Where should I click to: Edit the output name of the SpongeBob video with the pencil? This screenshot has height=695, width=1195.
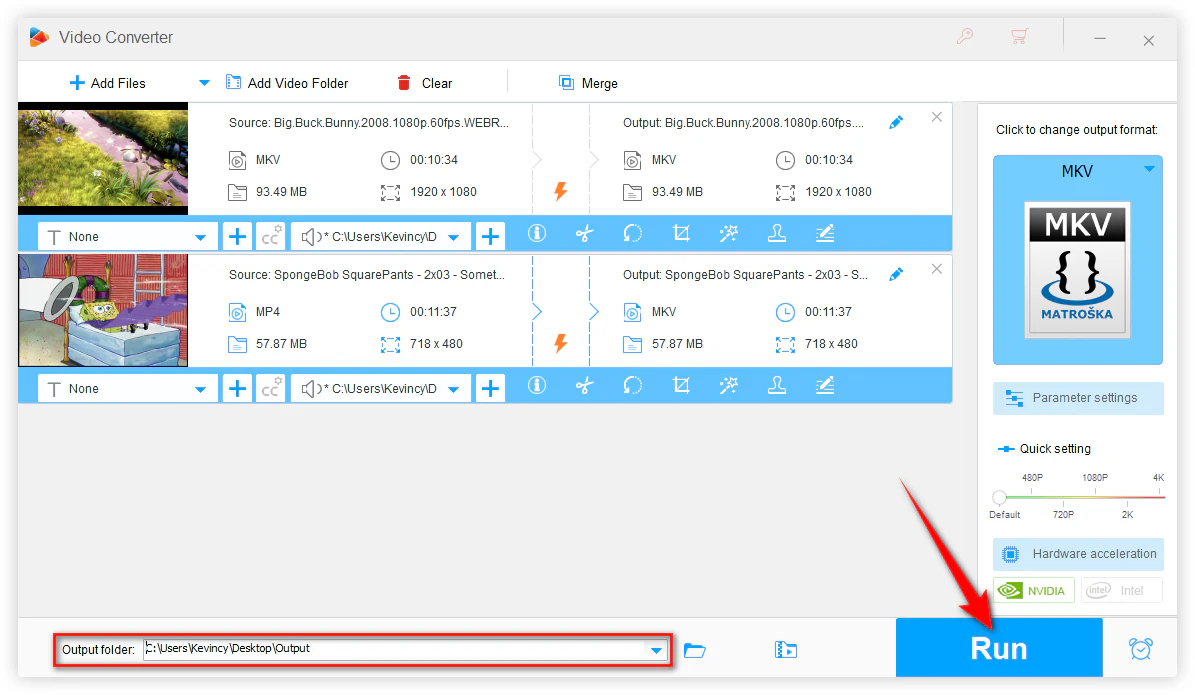(896, 274)
